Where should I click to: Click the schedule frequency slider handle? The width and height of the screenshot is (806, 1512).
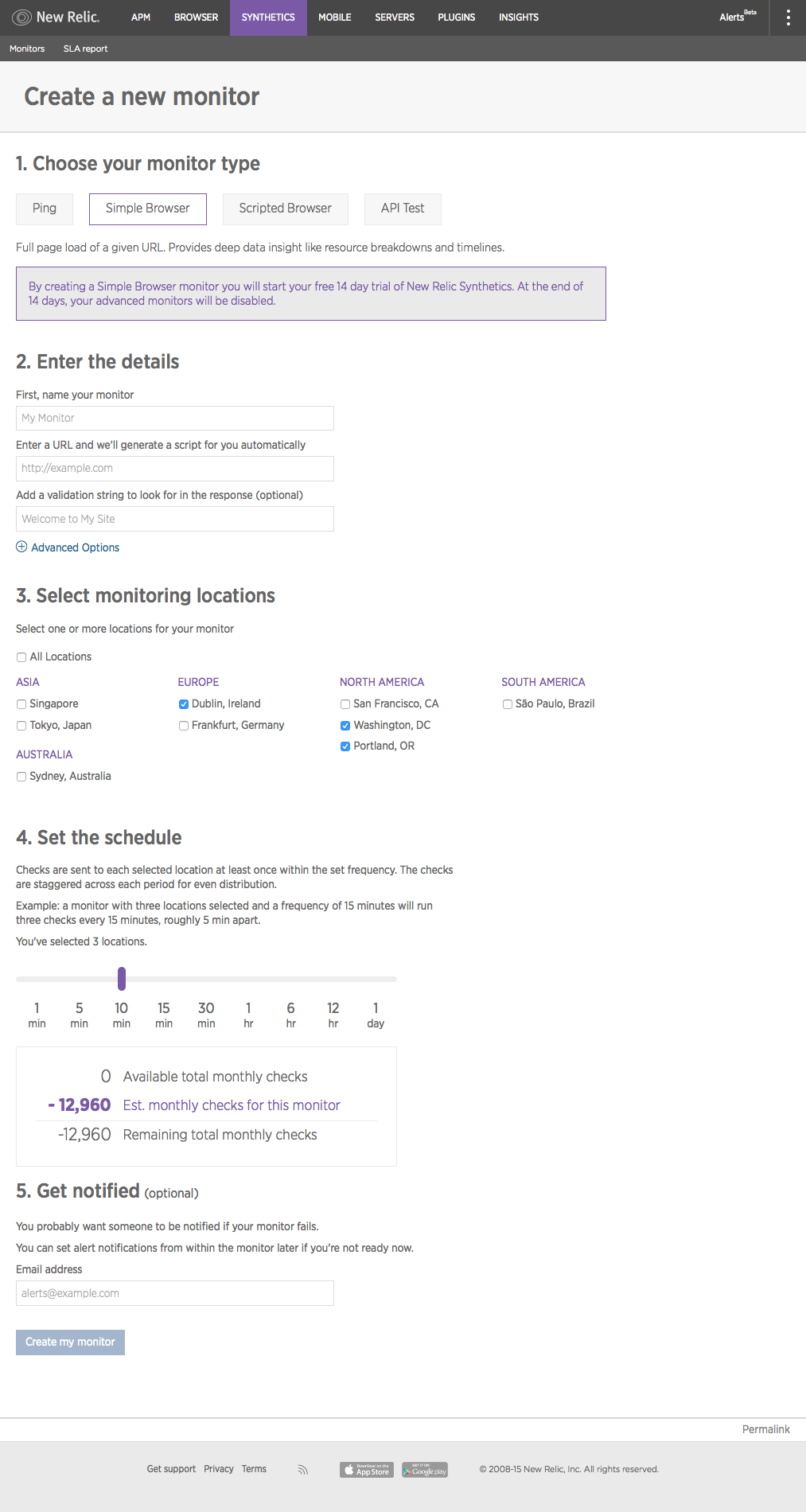tap(122, 978)
